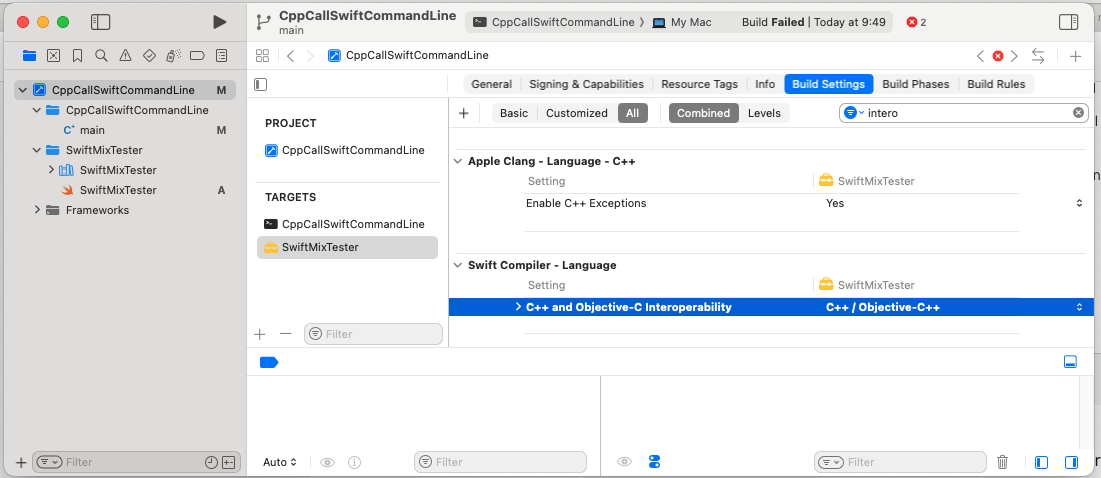Select the Combined view option
The width and height of the screenshot is (1101, 478).
(x=703, y=113)
